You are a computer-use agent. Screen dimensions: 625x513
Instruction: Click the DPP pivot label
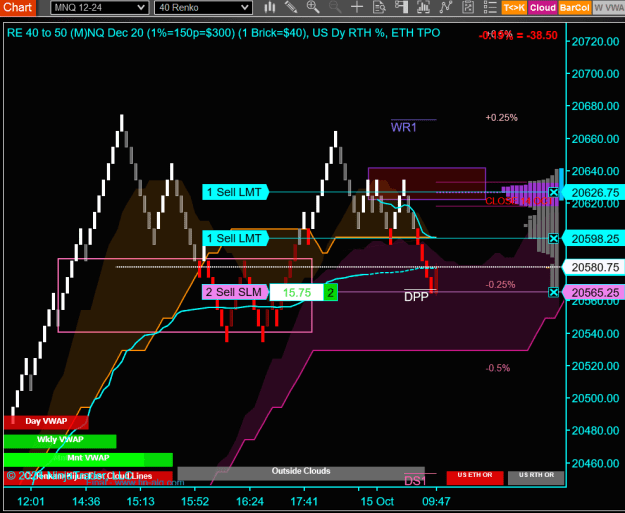[x=416, y=297]
